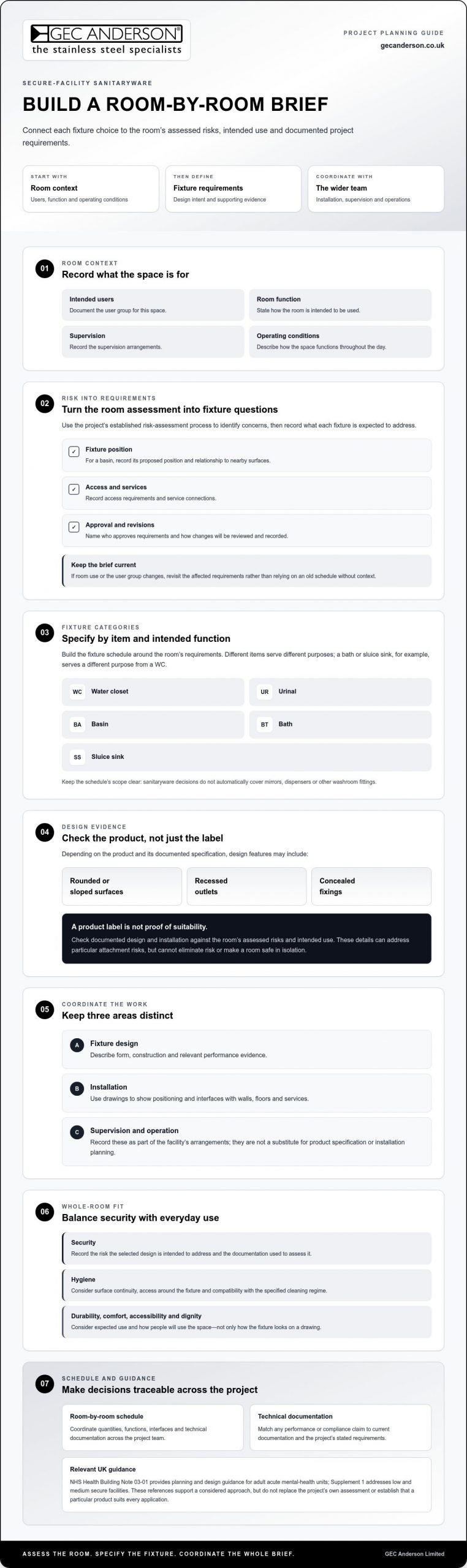
Task: Click the UR urinal badge
Action: click(x=265, y=692)
